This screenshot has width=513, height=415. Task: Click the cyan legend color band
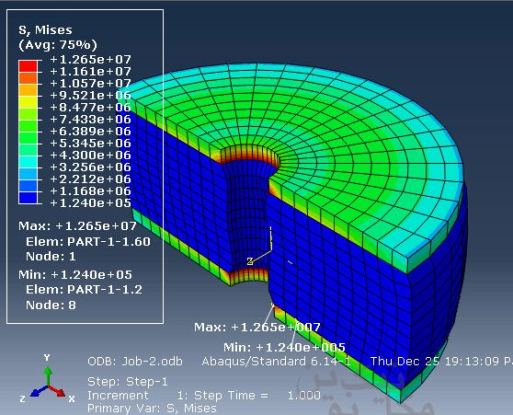pyautogui.click(x=28, y=162)
